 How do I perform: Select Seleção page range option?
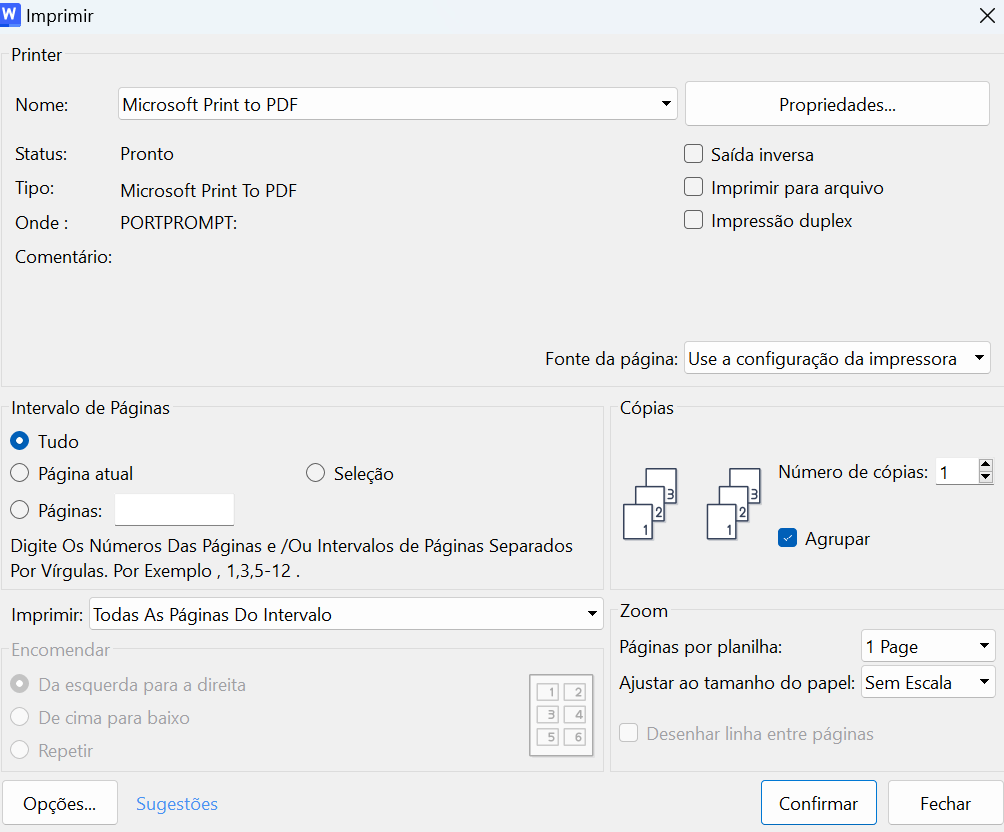coord(316,473)
